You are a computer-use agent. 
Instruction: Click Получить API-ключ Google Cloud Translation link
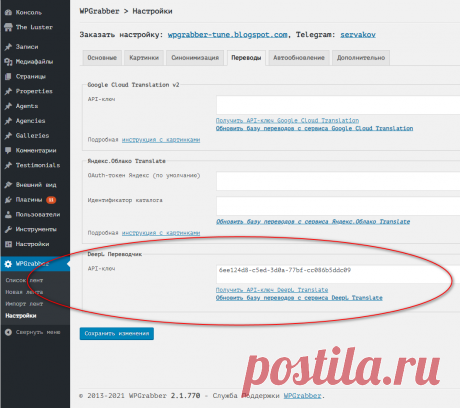tap(287, 120)
